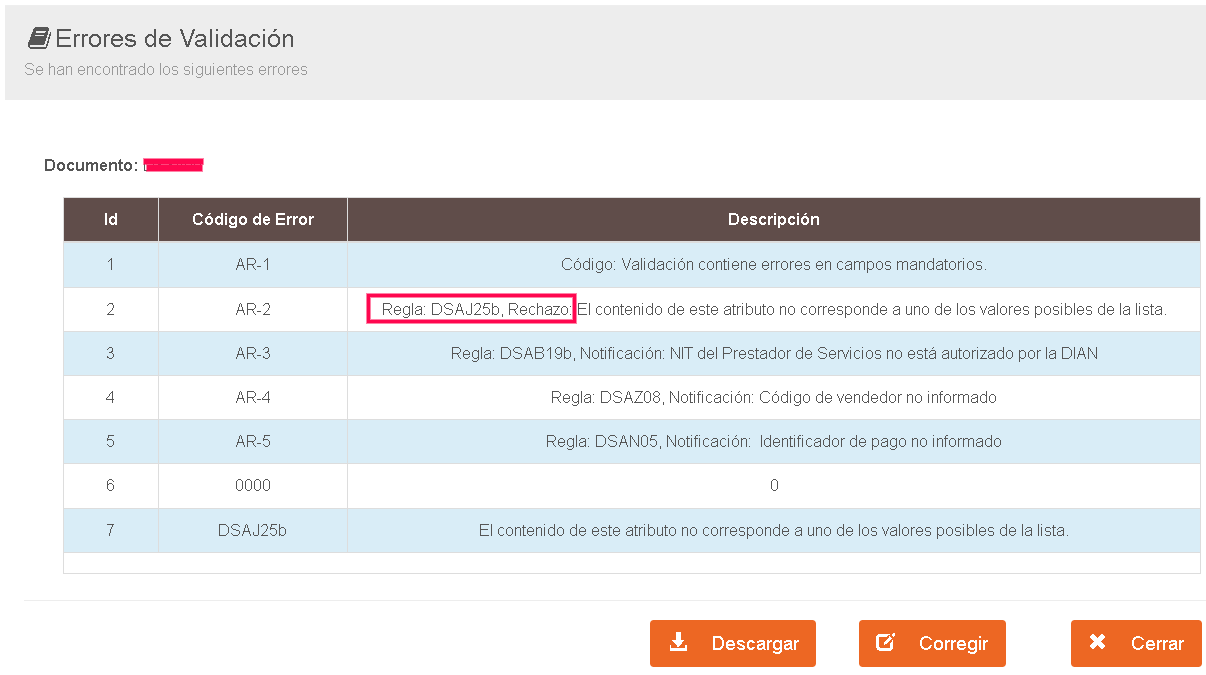Click the Descripción column header
Screen dimensions: 1206x675
[x=773, y=219]
